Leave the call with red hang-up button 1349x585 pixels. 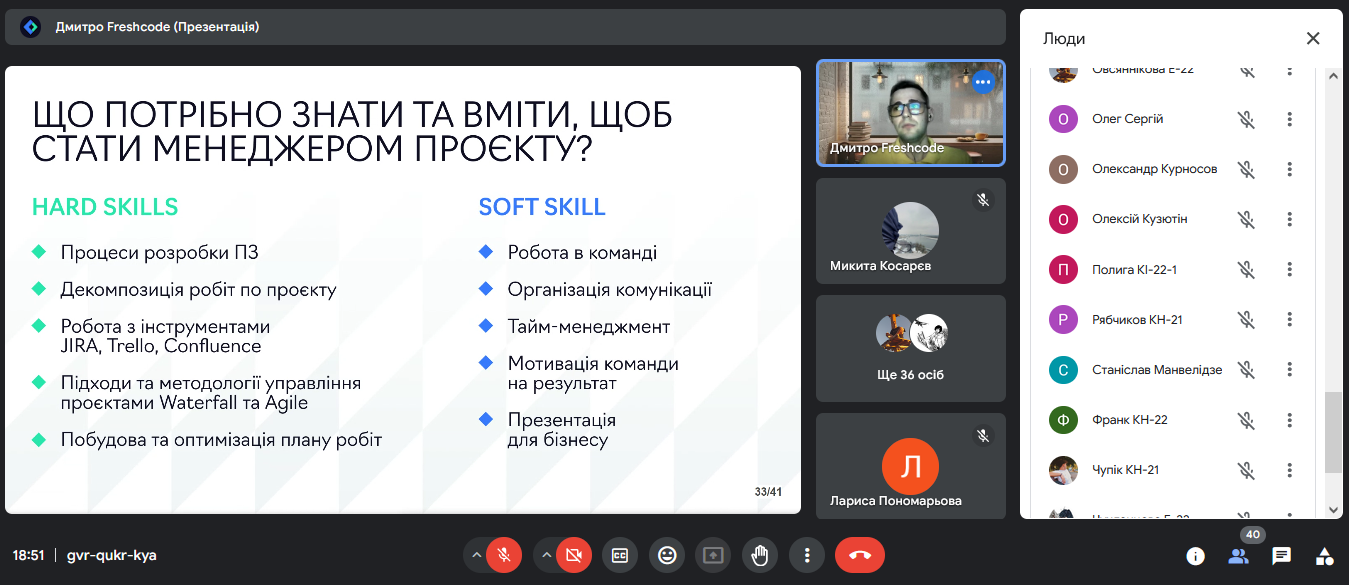[x=859, y=555]
